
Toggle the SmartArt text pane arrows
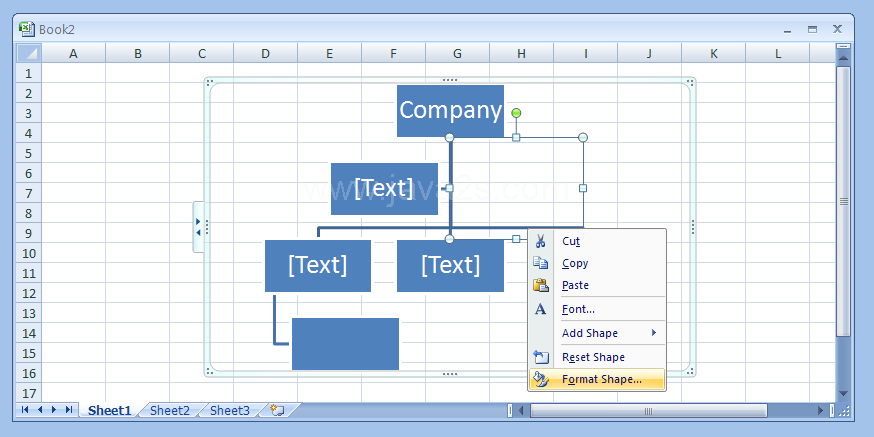(198, 227)
